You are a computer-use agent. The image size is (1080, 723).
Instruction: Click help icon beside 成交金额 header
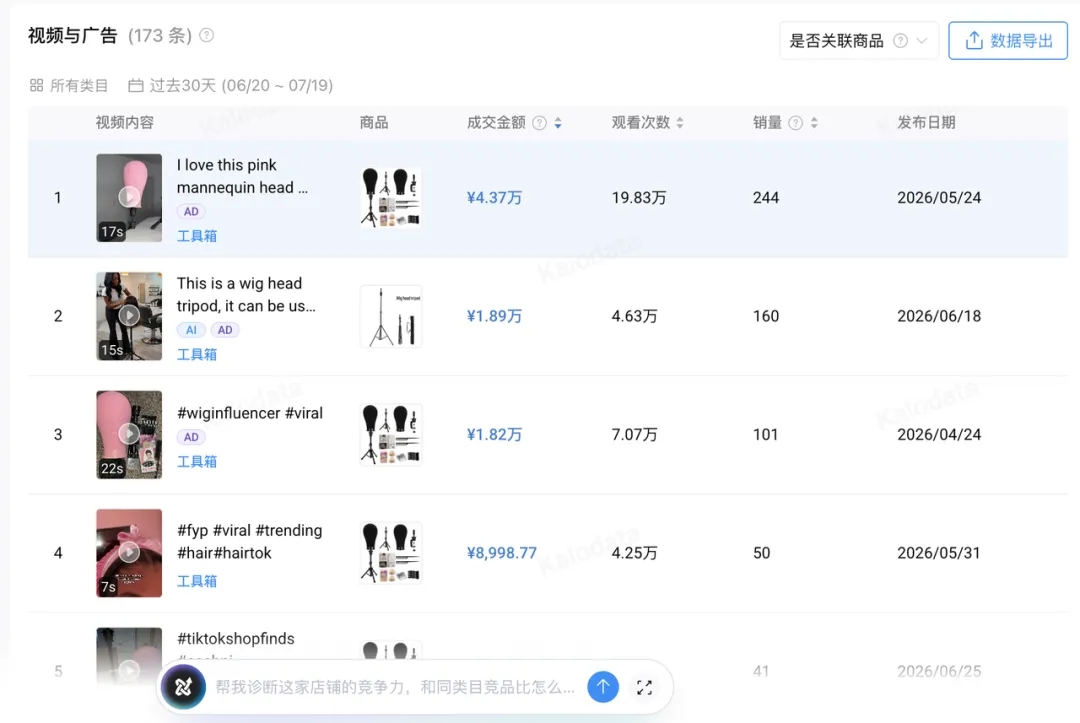pyautogui.click(x=539, y=123)
